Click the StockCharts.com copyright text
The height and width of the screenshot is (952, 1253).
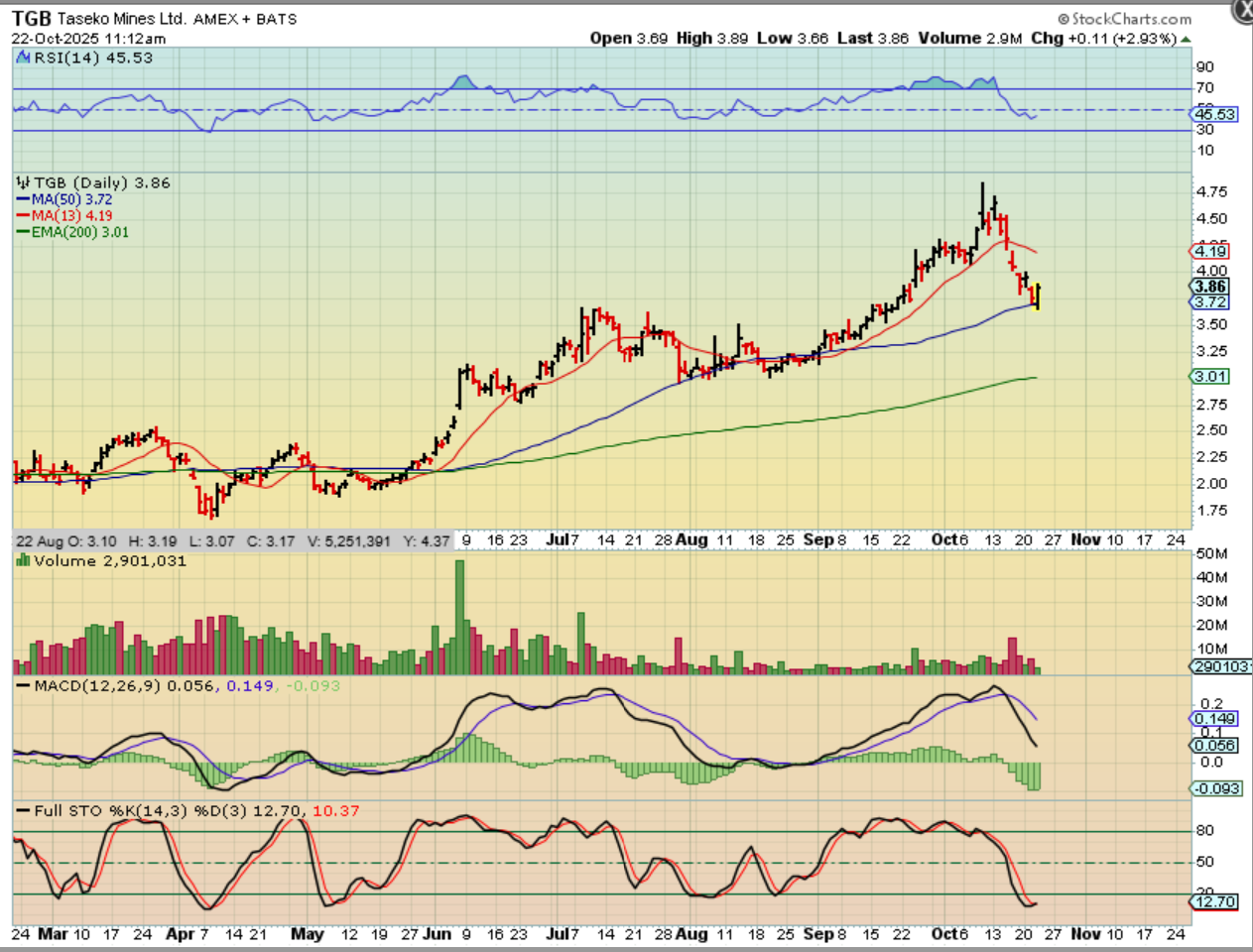(1124, 19)
